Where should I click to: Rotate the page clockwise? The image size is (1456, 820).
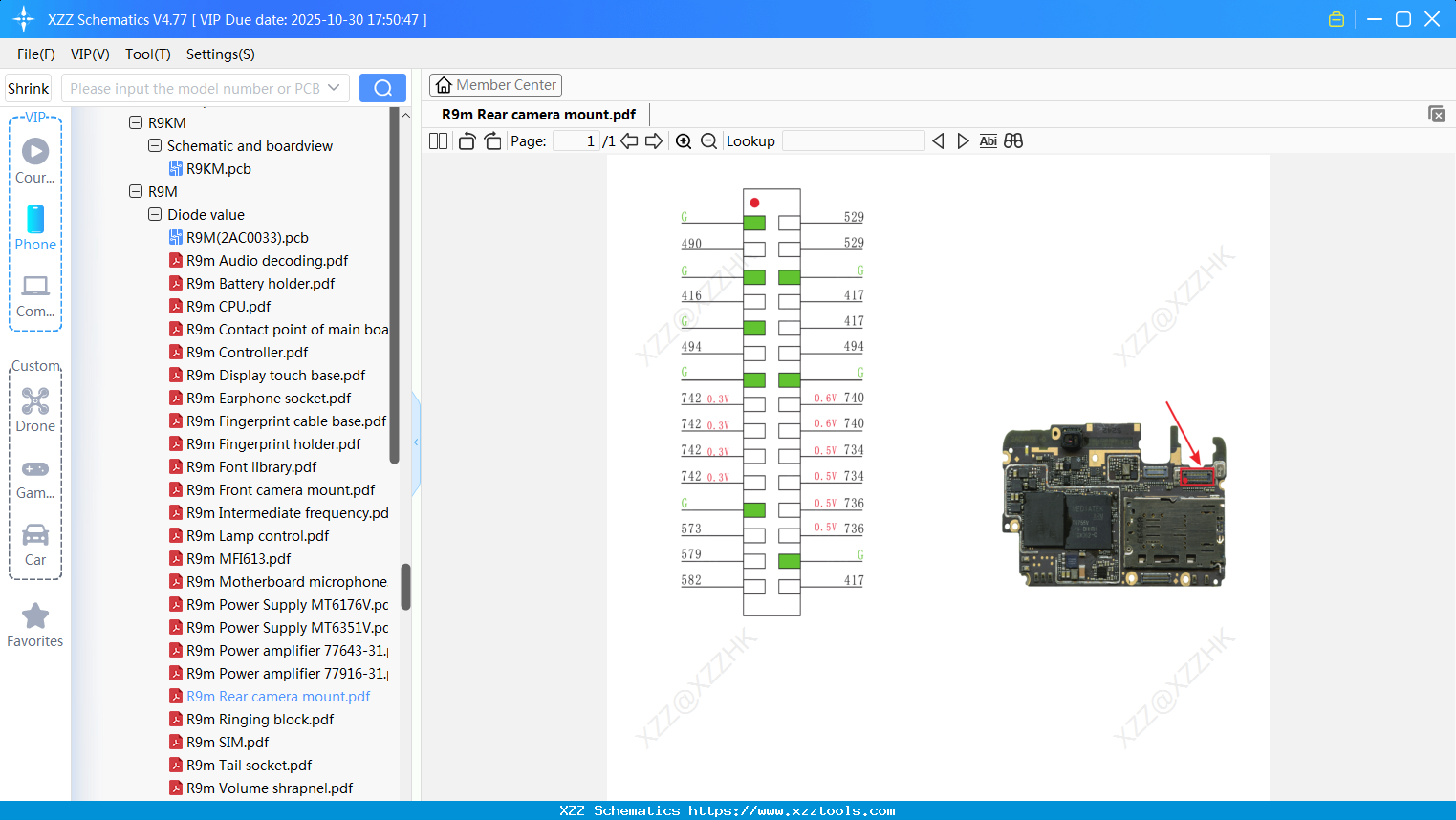pyautogui.click(x=492, y=141)
